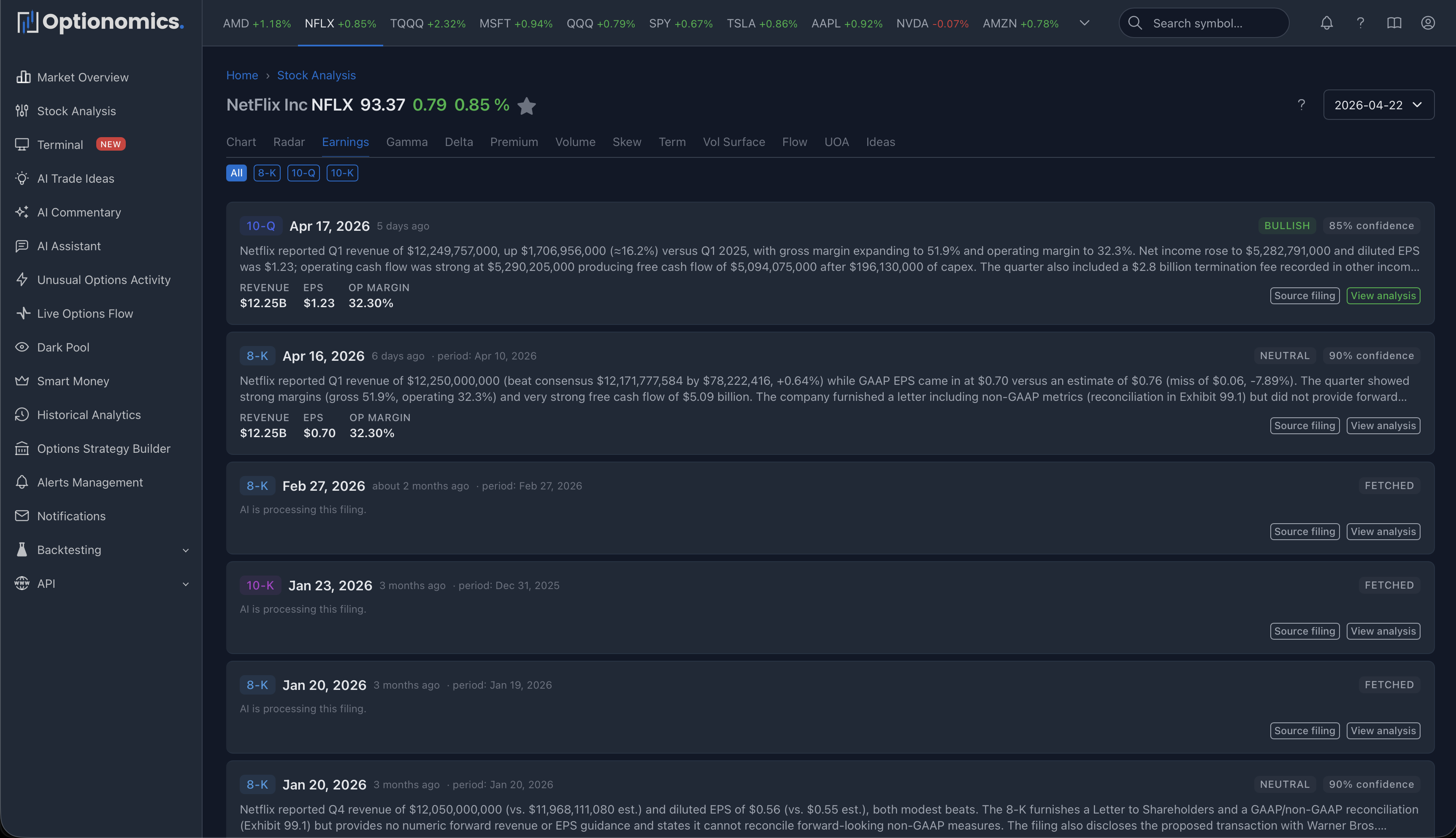Select the Terminal sidebar icon
1456x838 pixels.
pos(22,144)
